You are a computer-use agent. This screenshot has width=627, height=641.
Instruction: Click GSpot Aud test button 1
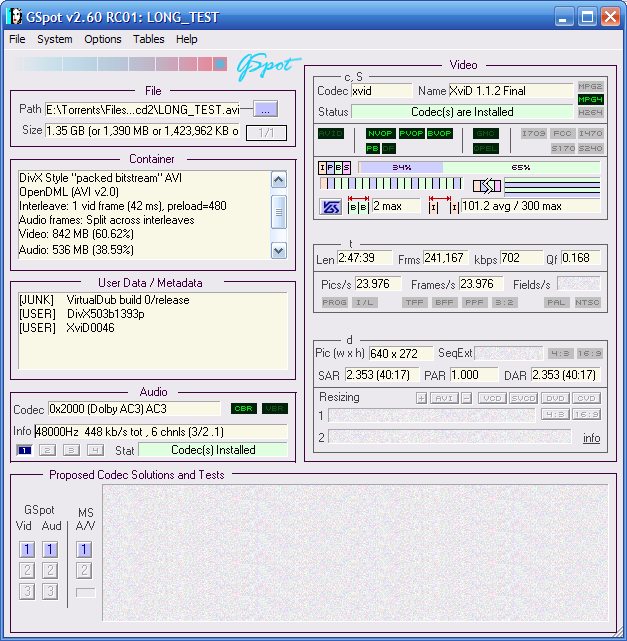click(50, 549)
